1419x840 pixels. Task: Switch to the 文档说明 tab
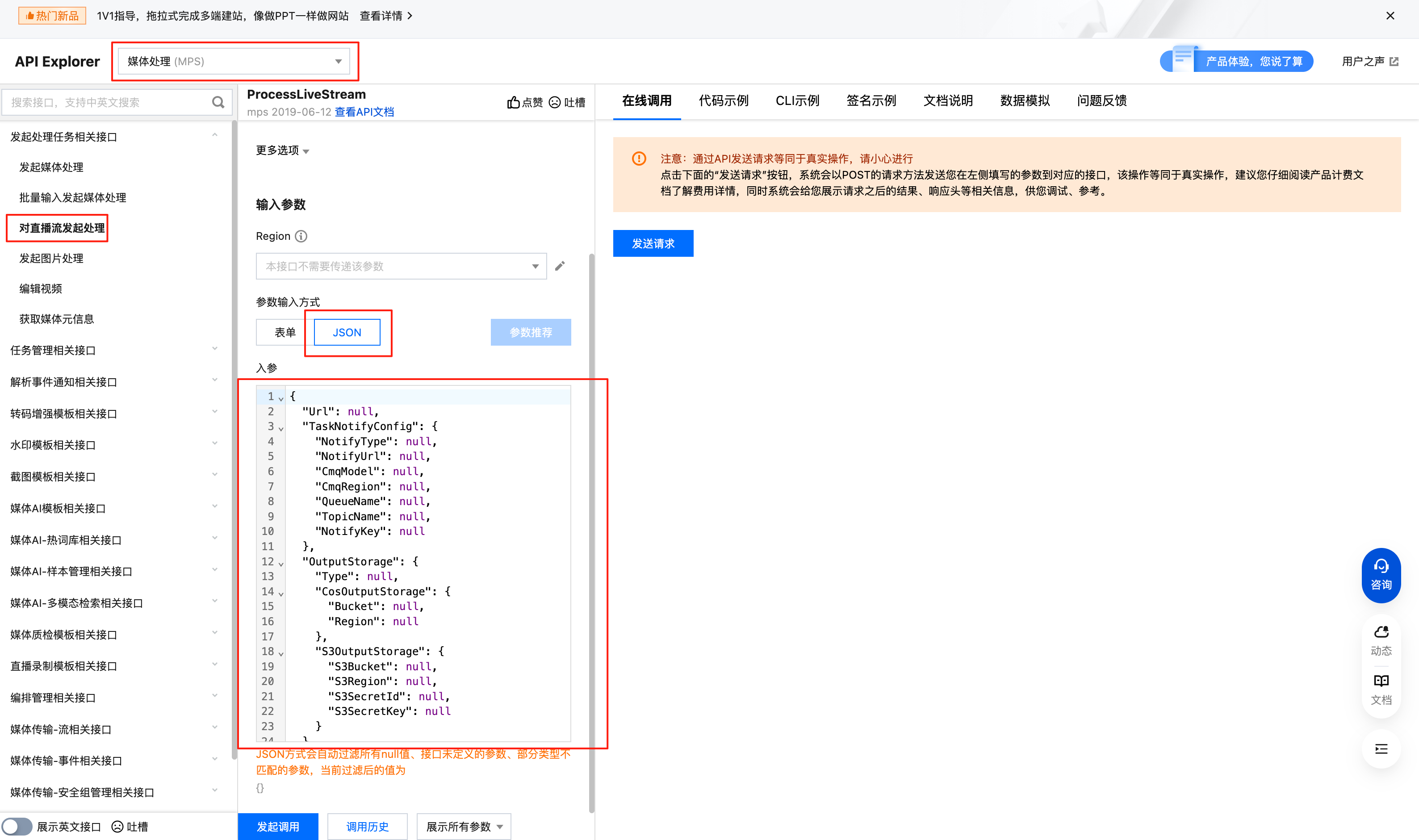pos(947,101)
